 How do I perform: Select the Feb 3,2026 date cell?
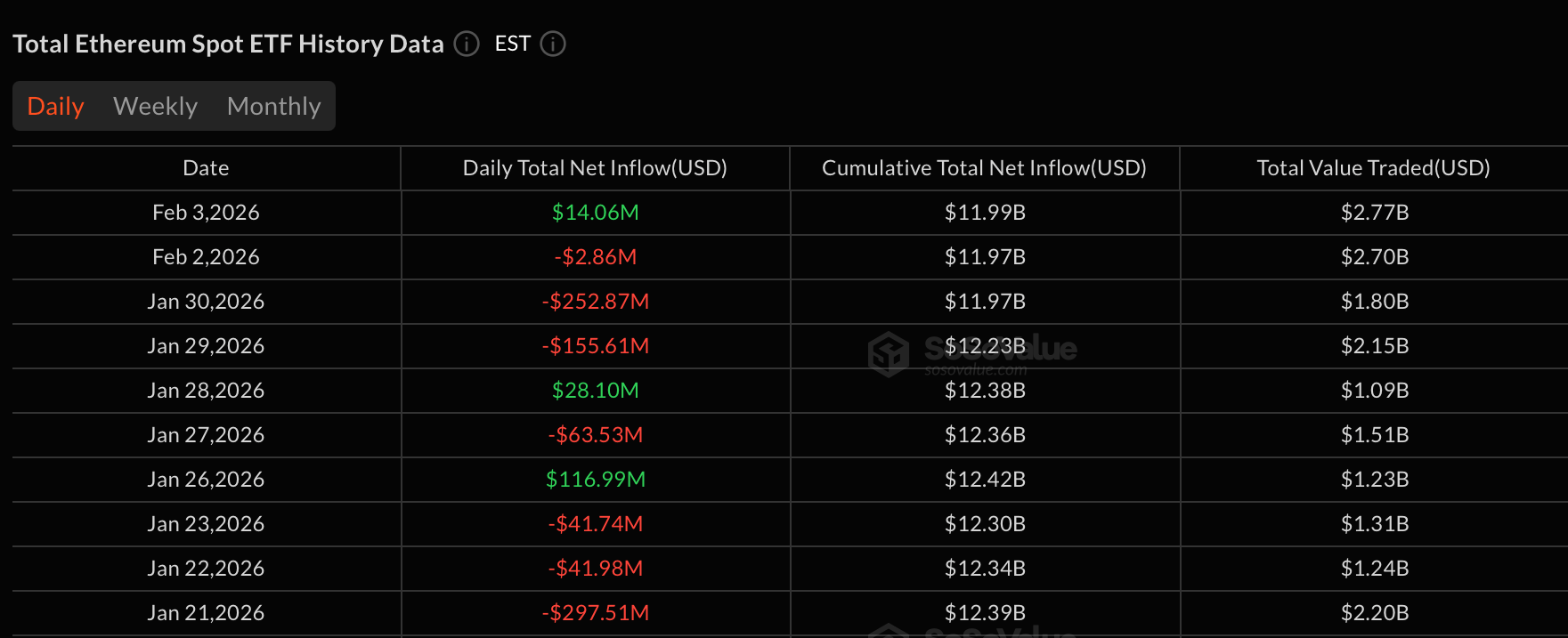tap(206, 213)
